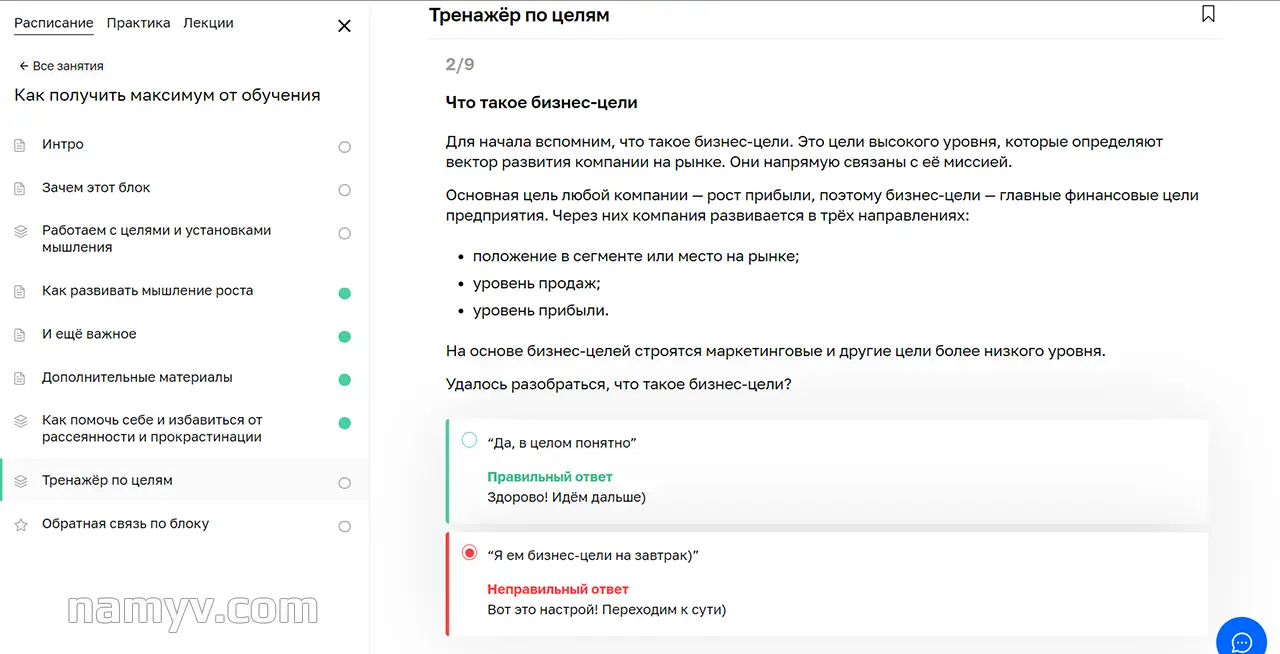Click the bookmark icon in the top right

coord(1208,14)
